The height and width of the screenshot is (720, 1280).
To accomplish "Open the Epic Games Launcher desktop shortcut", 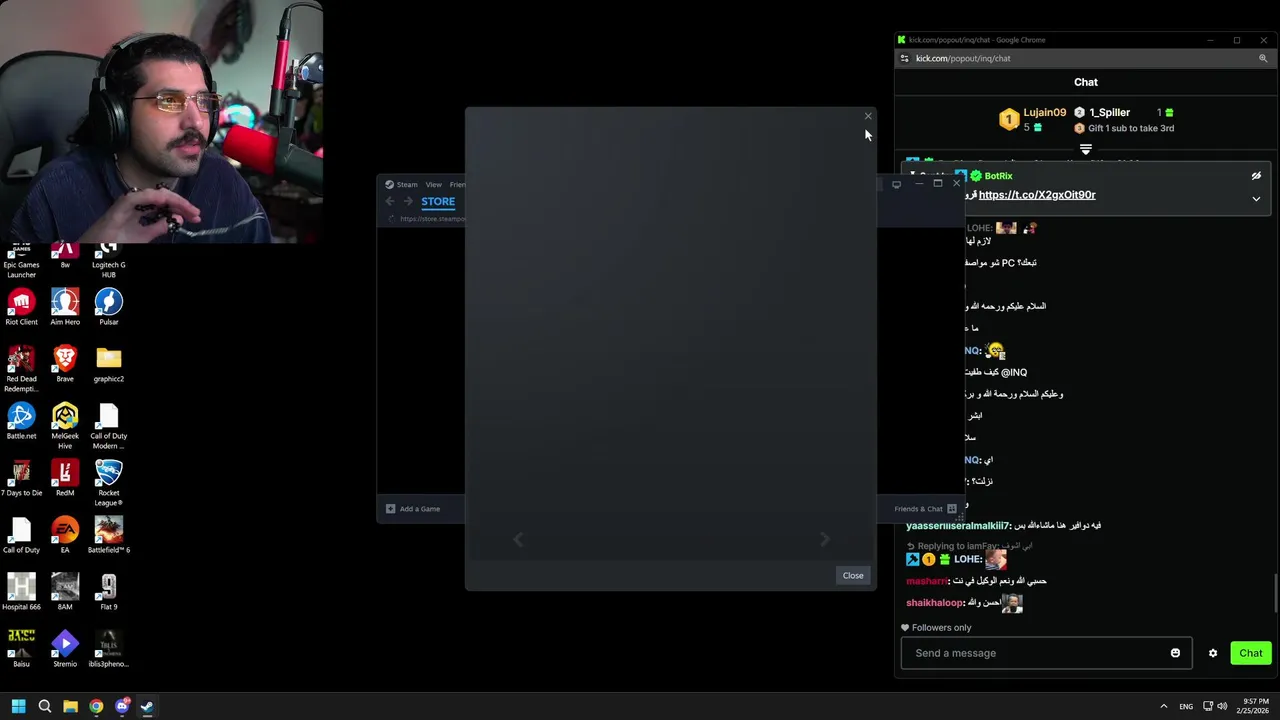I will tap(21, 262).
